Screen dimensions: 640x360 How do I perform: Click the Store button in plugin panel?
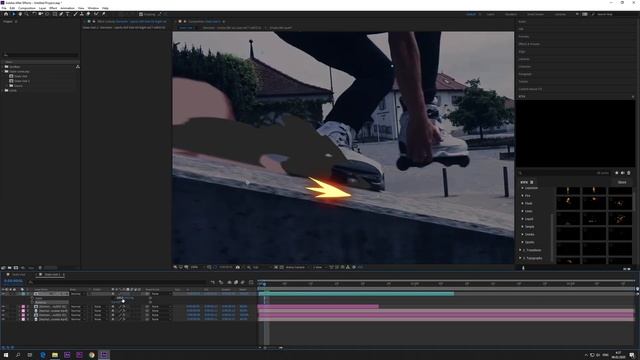click(622, 182)
